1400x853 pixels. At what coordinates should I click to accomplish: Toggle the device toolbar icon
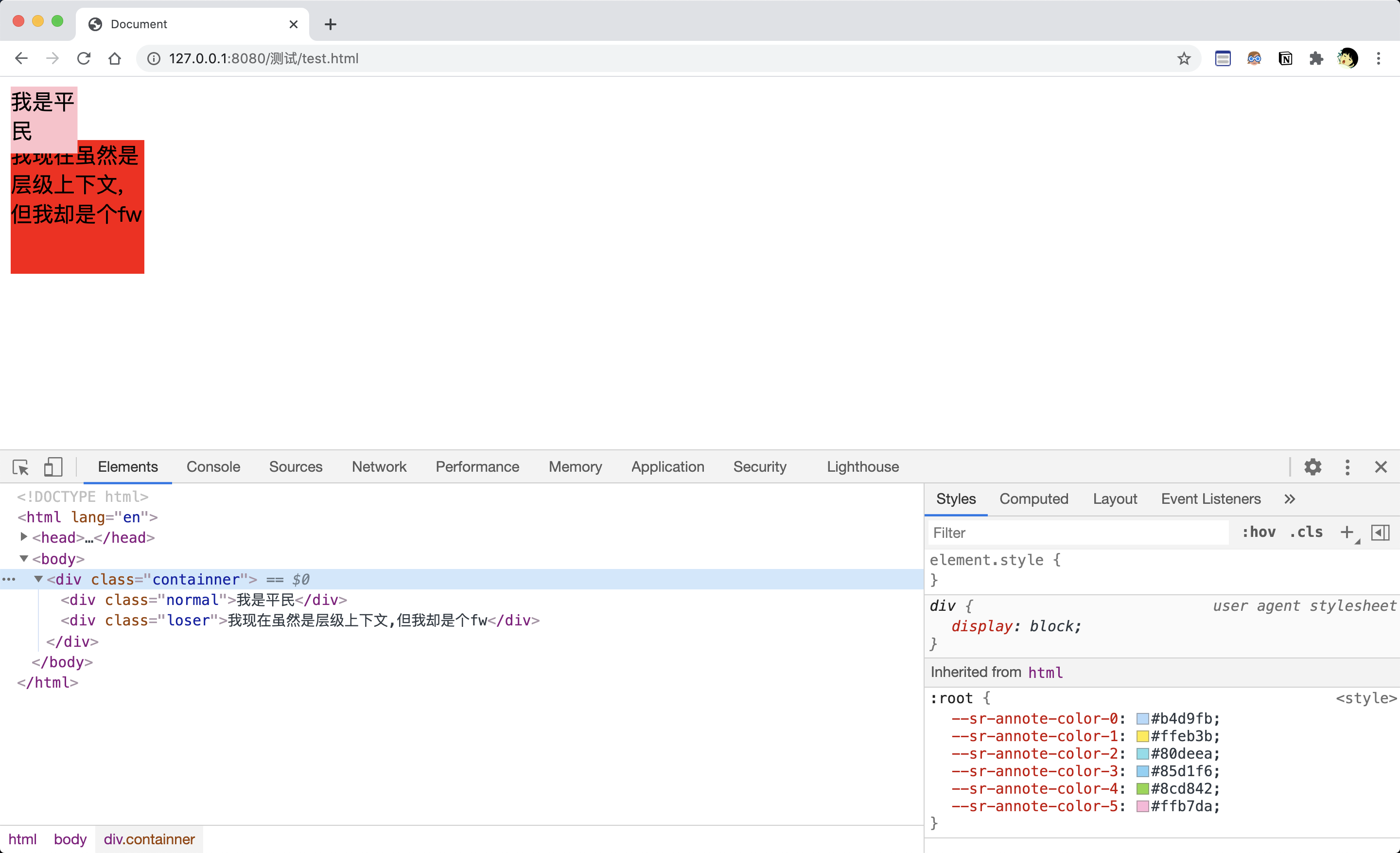pos(53,467)
